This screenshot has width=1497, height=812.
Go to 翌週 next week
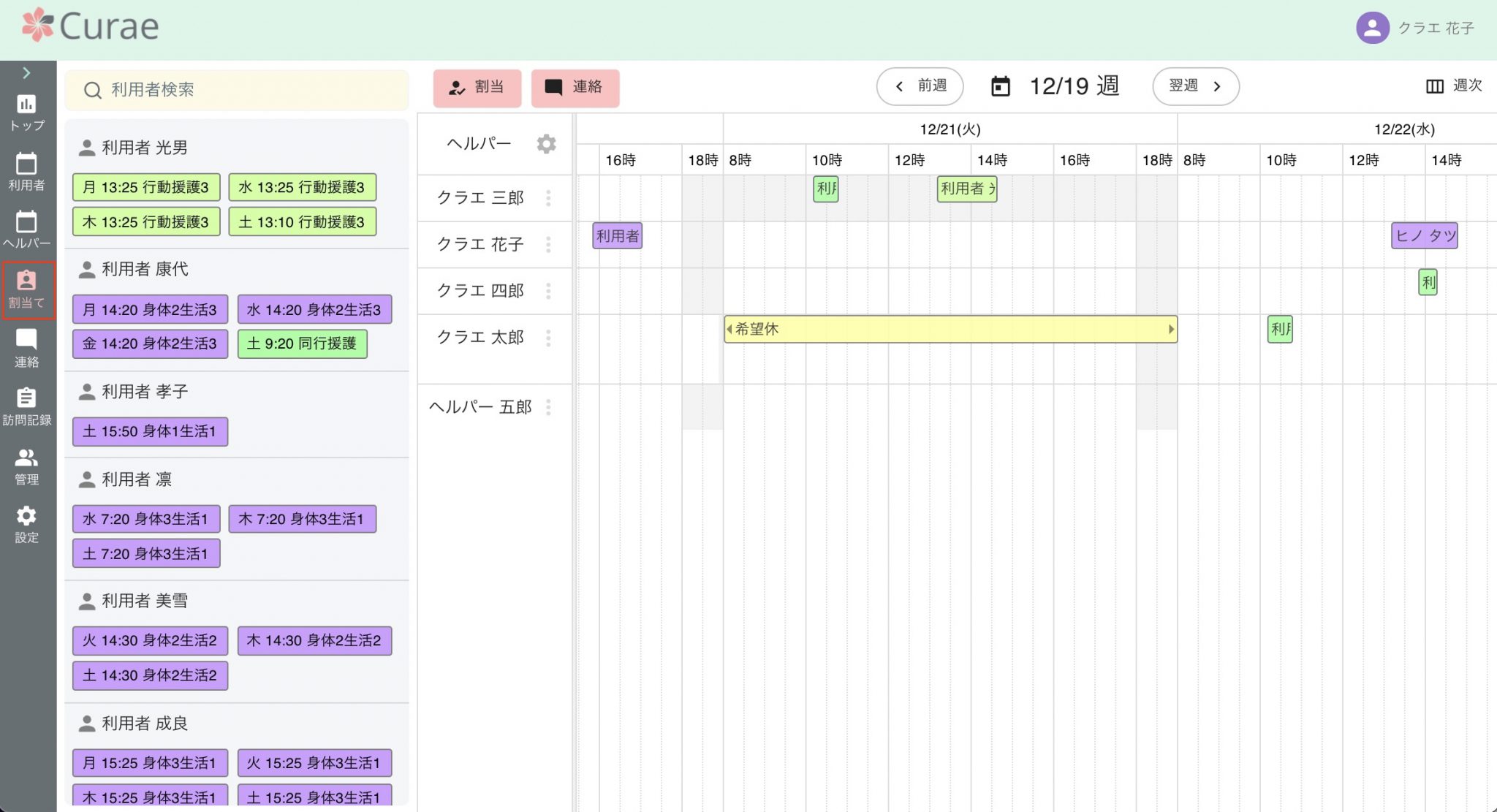click(1196, 86)
